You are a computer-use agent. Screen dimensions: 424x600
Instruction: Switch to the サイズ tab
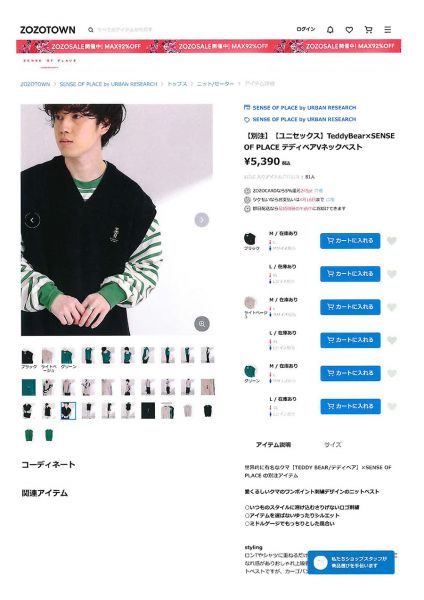pyautogui.click(x=333, y=444)
